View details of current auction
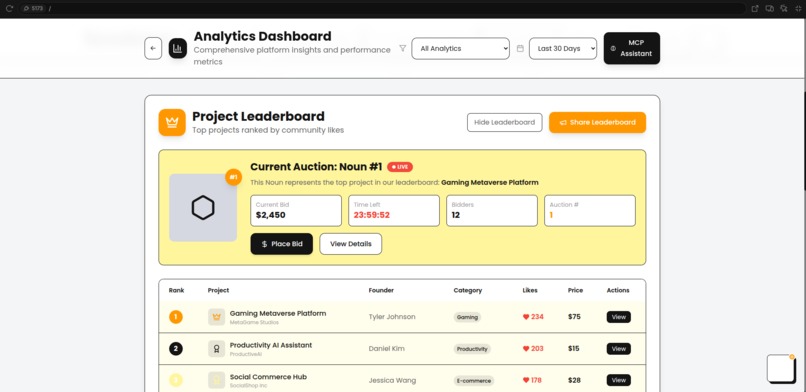Image resolution: width=806 pixels, height=392 pixels. [x=351, y=244]
